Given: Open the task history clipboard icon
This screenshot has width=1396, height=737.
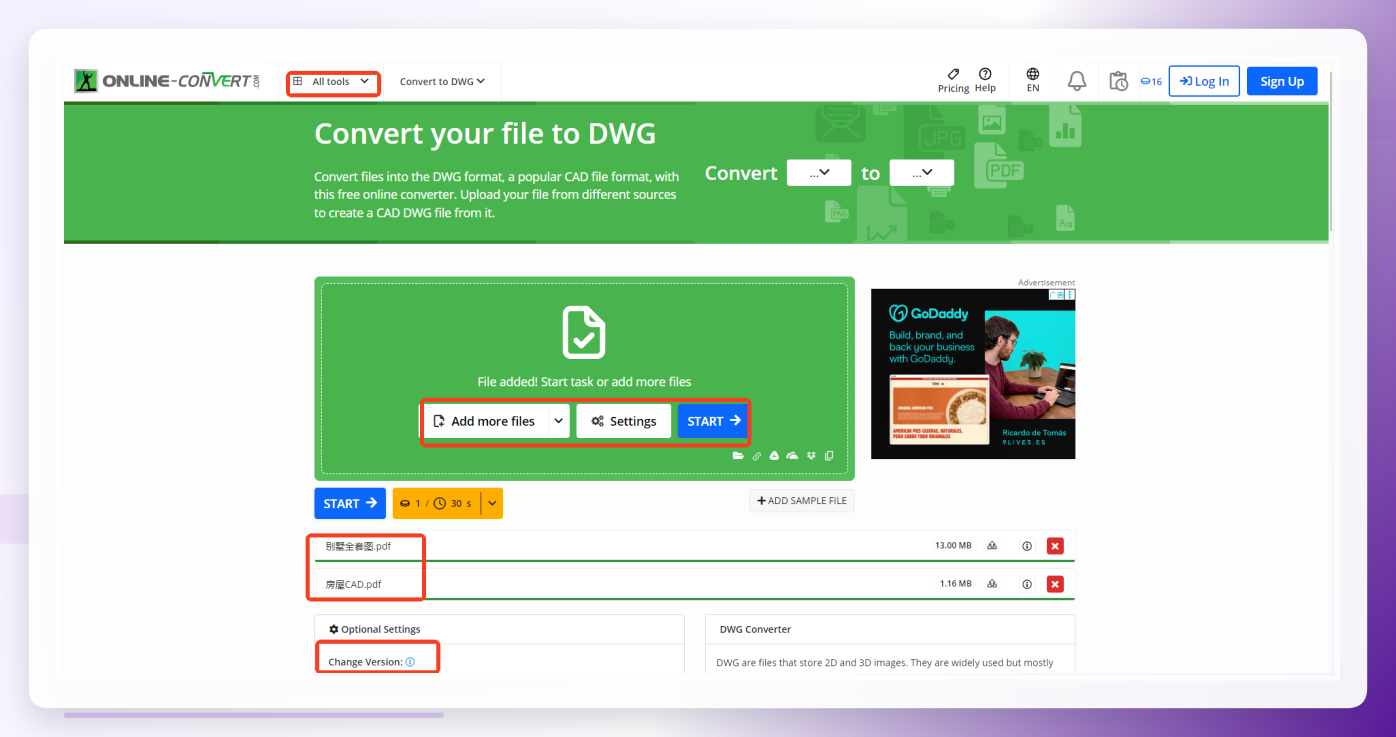Looking at the screenshot, I should [x=1119, y=81].
